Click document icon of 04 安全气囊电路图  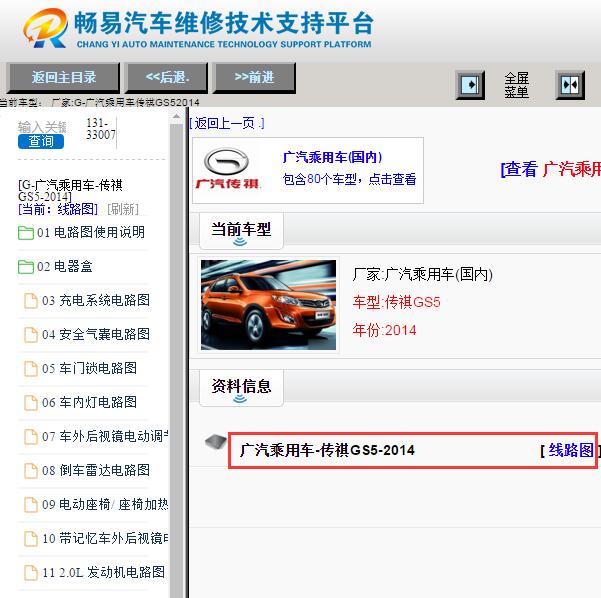coord(31,335)
